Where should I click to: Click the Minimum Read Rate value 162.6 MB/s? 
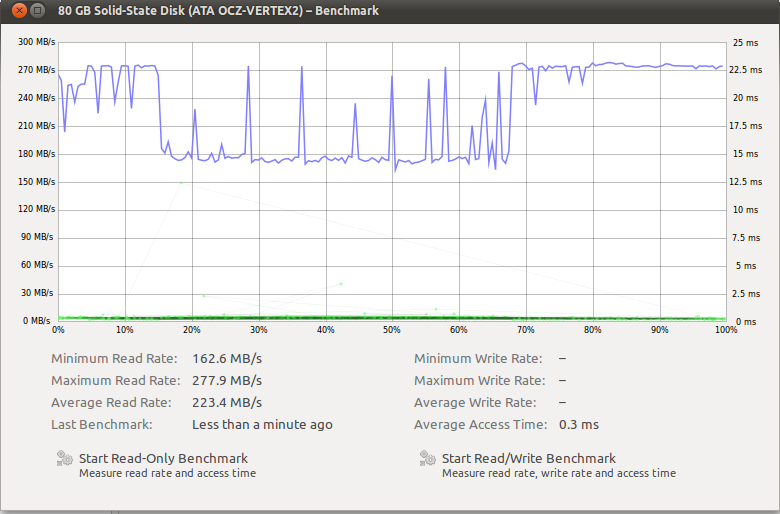coord(227,359)
